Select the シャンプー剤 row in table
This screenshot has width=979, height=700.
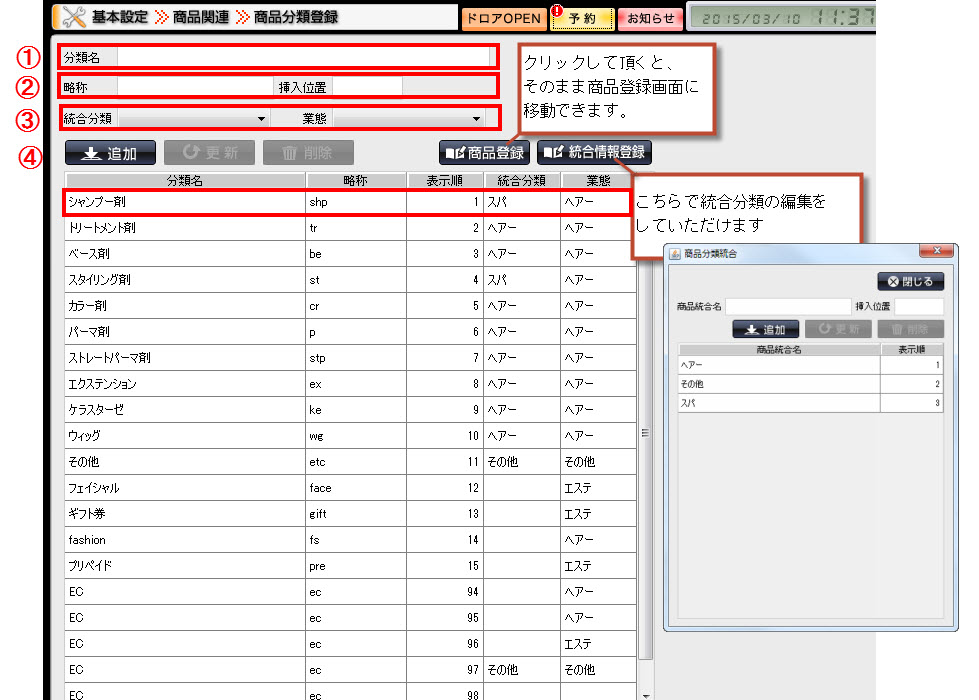coord(185,202)
